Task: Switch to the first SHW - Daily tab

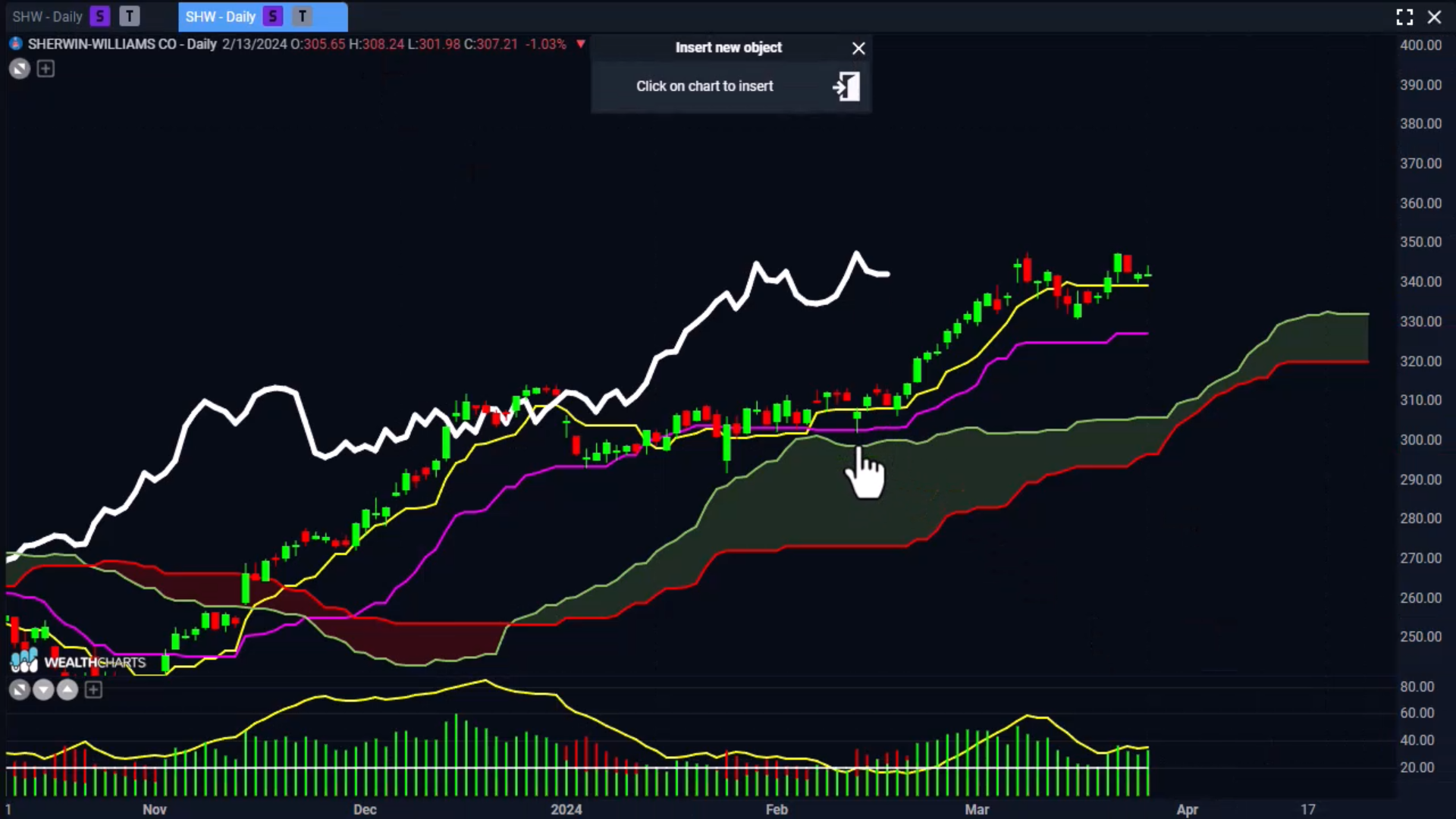Action: point(47,17)
